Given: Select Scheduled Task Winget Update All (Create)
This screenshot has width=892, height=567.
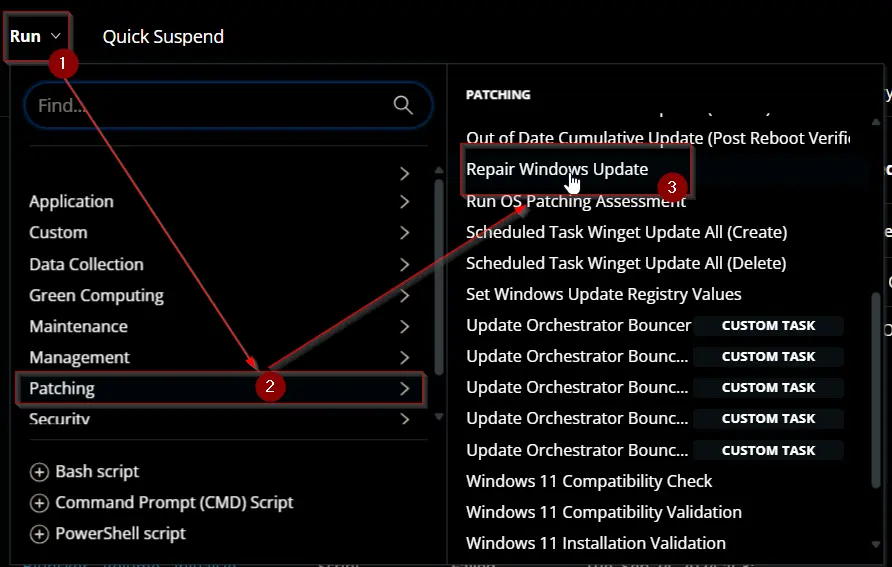Looking at the screenshot, I should coord(626,232).
